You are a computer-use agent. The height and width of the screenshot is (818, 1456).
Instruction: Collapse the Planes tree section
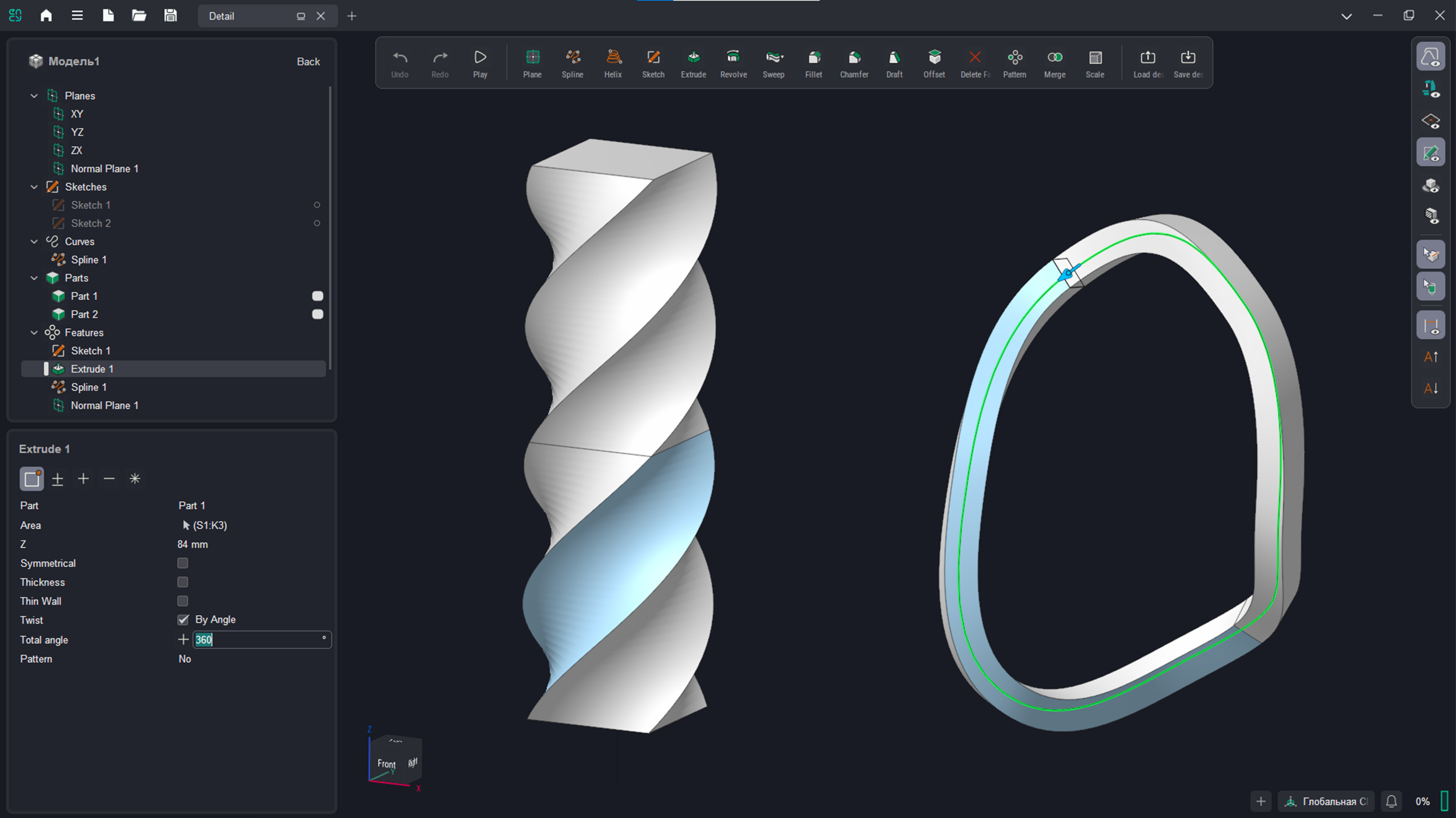[34, 96]
